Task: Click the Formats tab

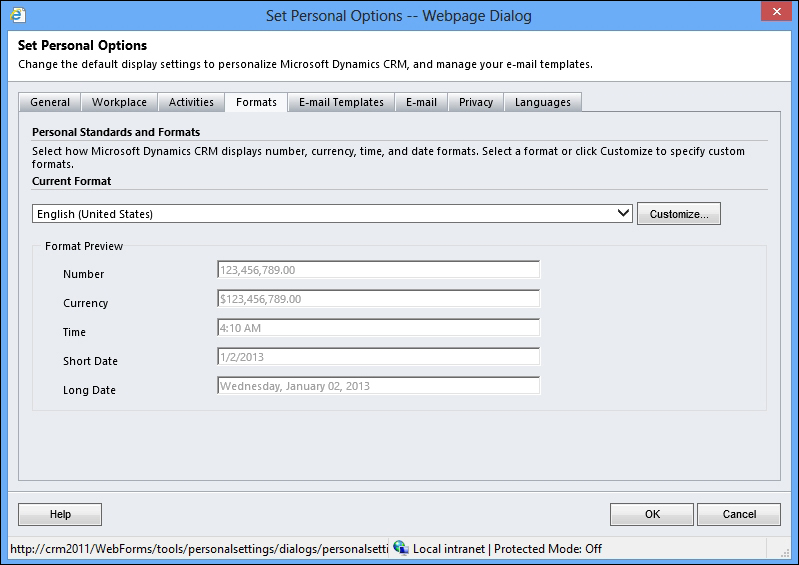Action: [x=256, y=102]
